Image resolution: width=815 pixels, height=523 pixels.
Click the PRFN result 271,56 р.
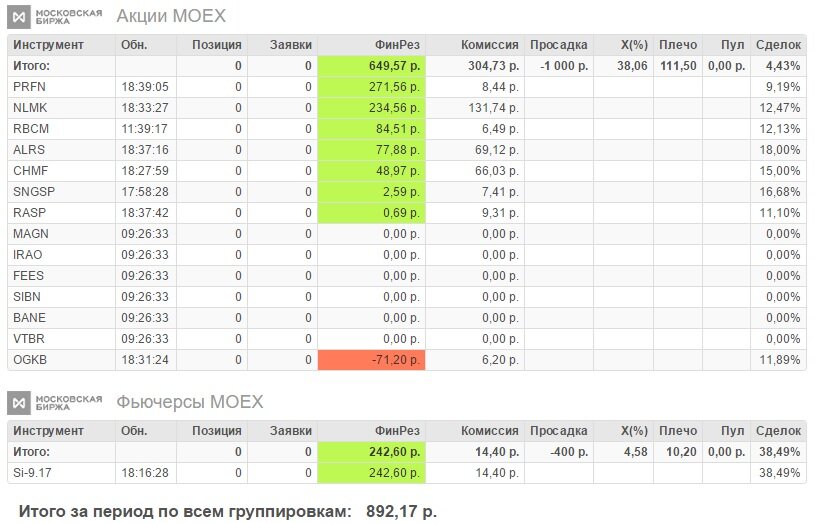(x=395, y=87)
